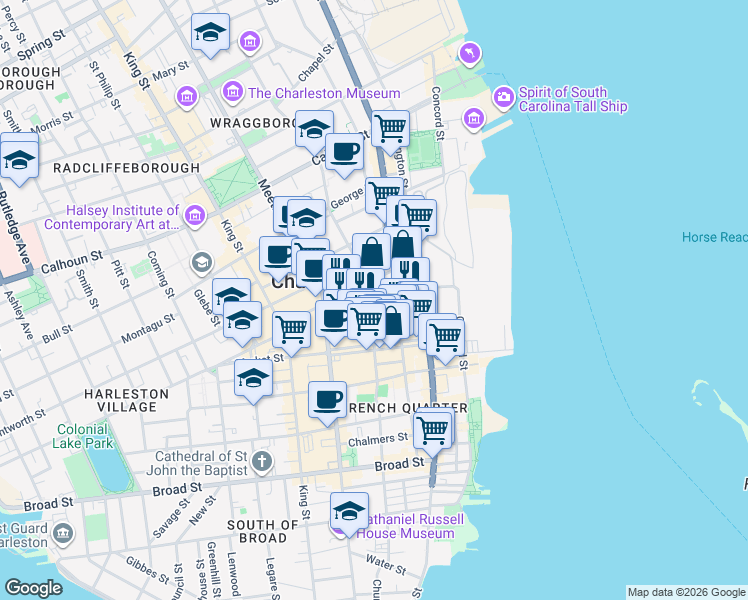Select the 'George St' street label
The image size is (748, 600).
[x=347, y=199]
